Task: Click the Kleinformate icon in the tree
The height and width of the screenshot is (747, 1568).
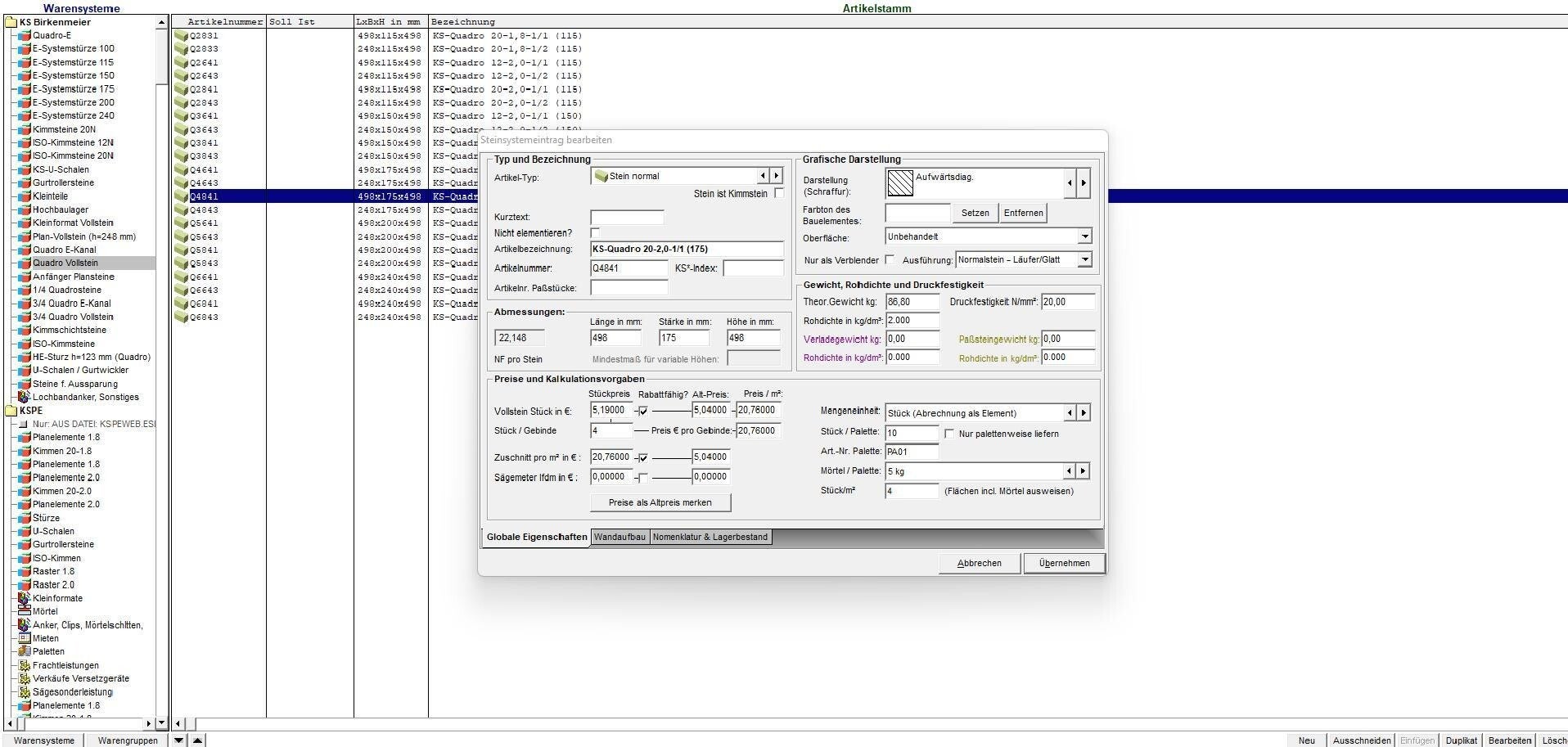Action: (x=24, y=598)
